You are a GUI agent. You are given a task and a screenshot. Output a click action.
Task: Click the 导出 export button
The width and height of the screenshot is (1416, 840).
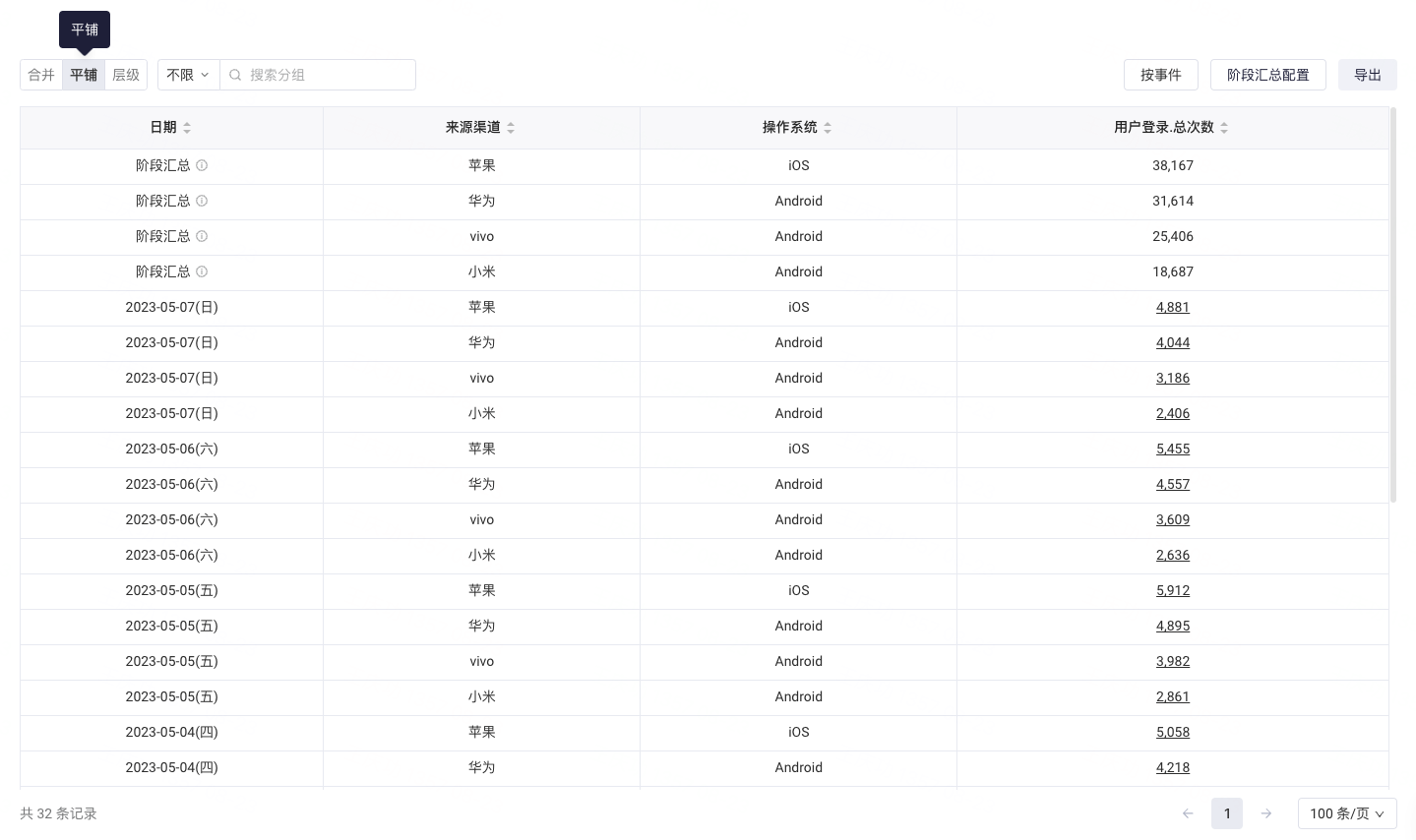[1367, 75]
